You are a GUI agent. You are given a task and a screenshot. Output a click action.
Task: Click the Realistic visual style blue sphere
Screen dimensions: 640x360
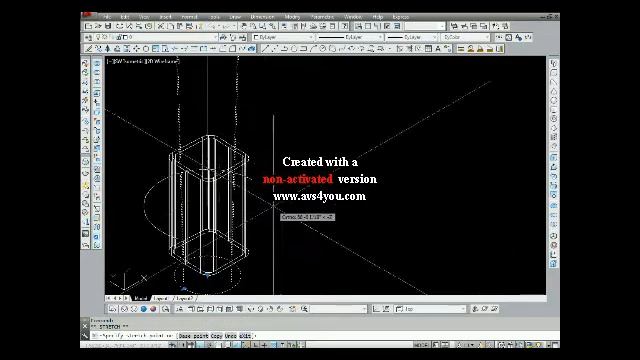144,309
